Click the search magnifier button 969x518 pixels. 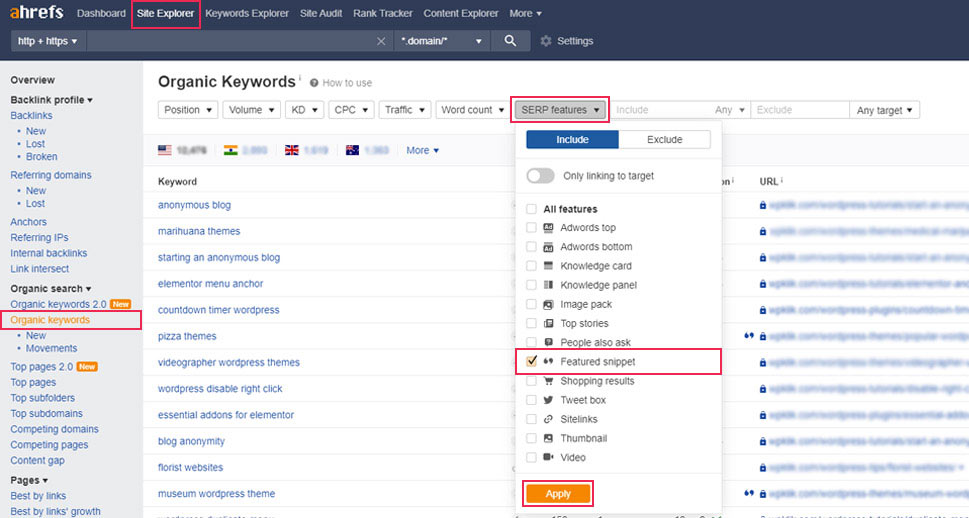(510, 41)
